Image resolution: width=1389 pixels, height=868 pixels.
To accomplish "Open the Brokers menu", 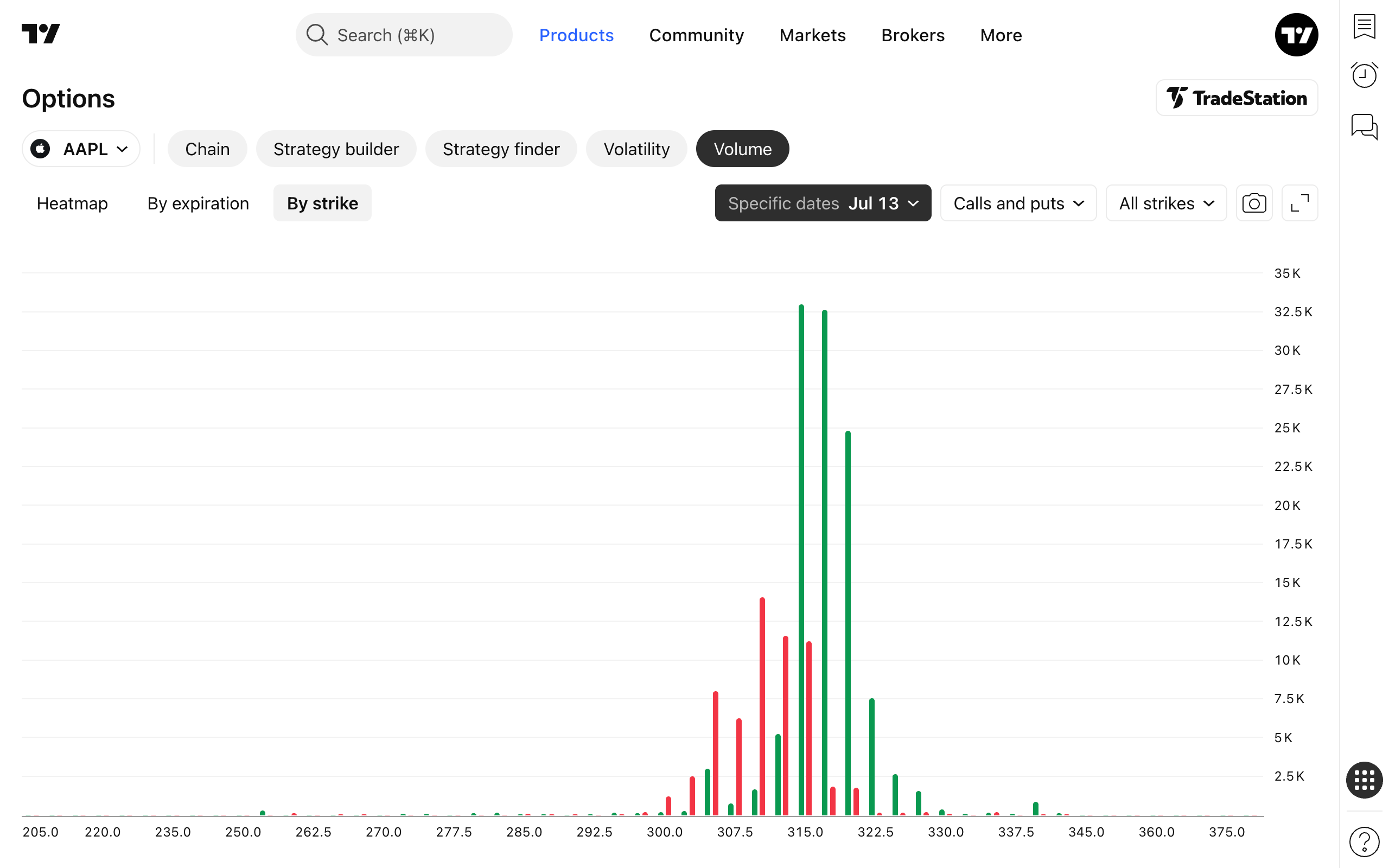I will [913, 35].
